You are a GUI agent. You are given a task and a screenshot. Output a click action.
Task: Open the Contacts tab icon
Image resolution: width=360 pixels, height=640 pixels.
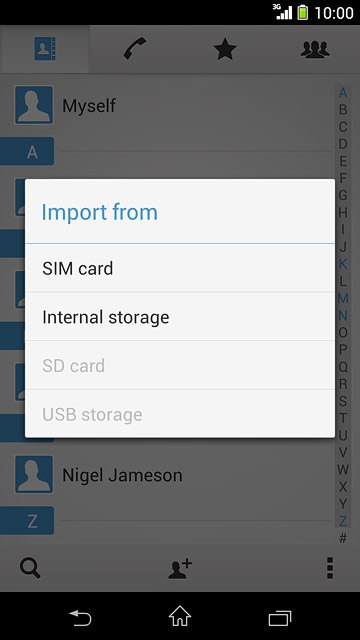point(45,49)
